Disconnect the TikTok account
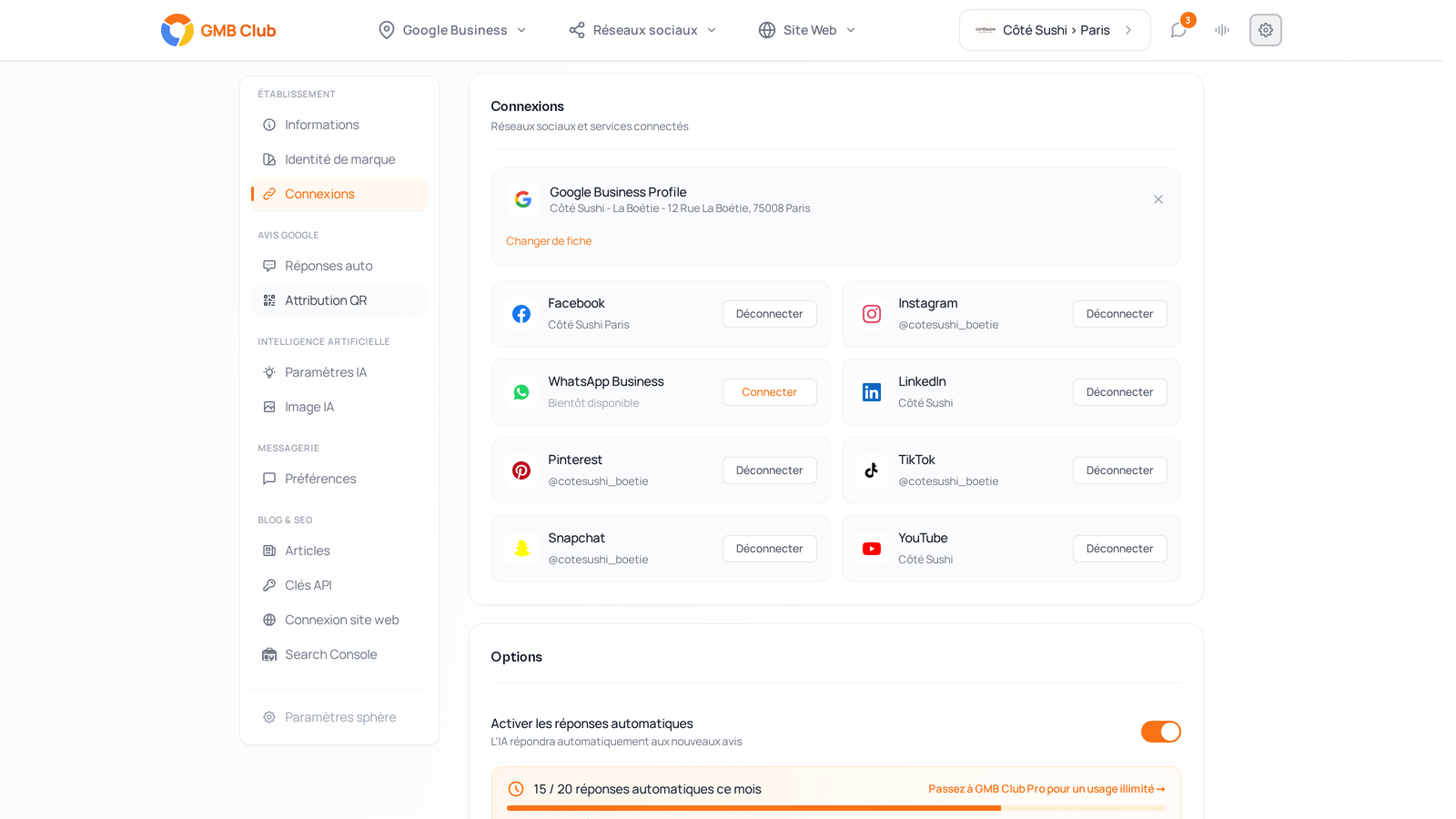Image resolution: width=1456 pixels, height=819 pixels. 1120,470
